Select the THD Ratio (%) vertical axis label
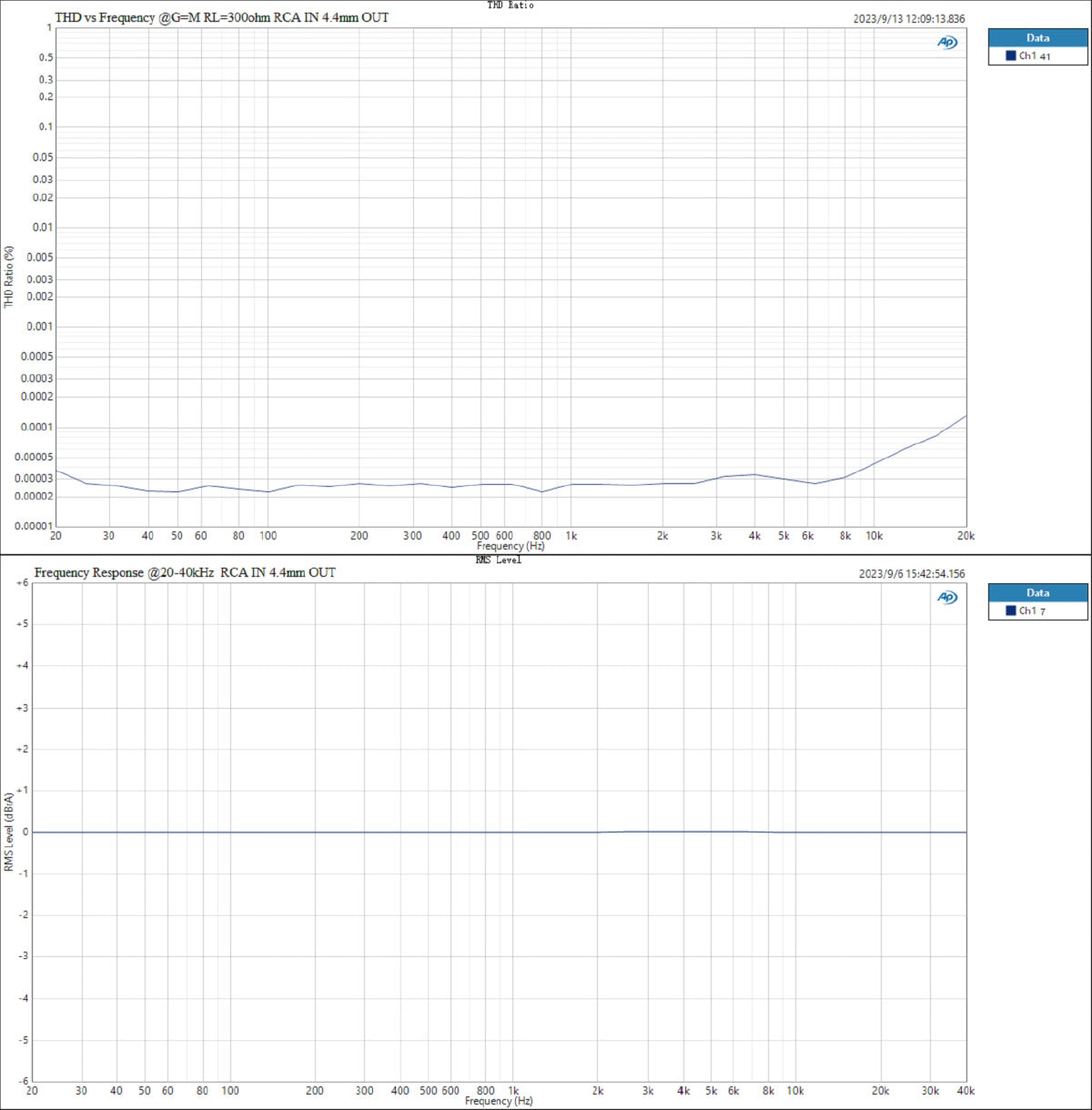This screenshot has width=1092, height=1110. 9,277
